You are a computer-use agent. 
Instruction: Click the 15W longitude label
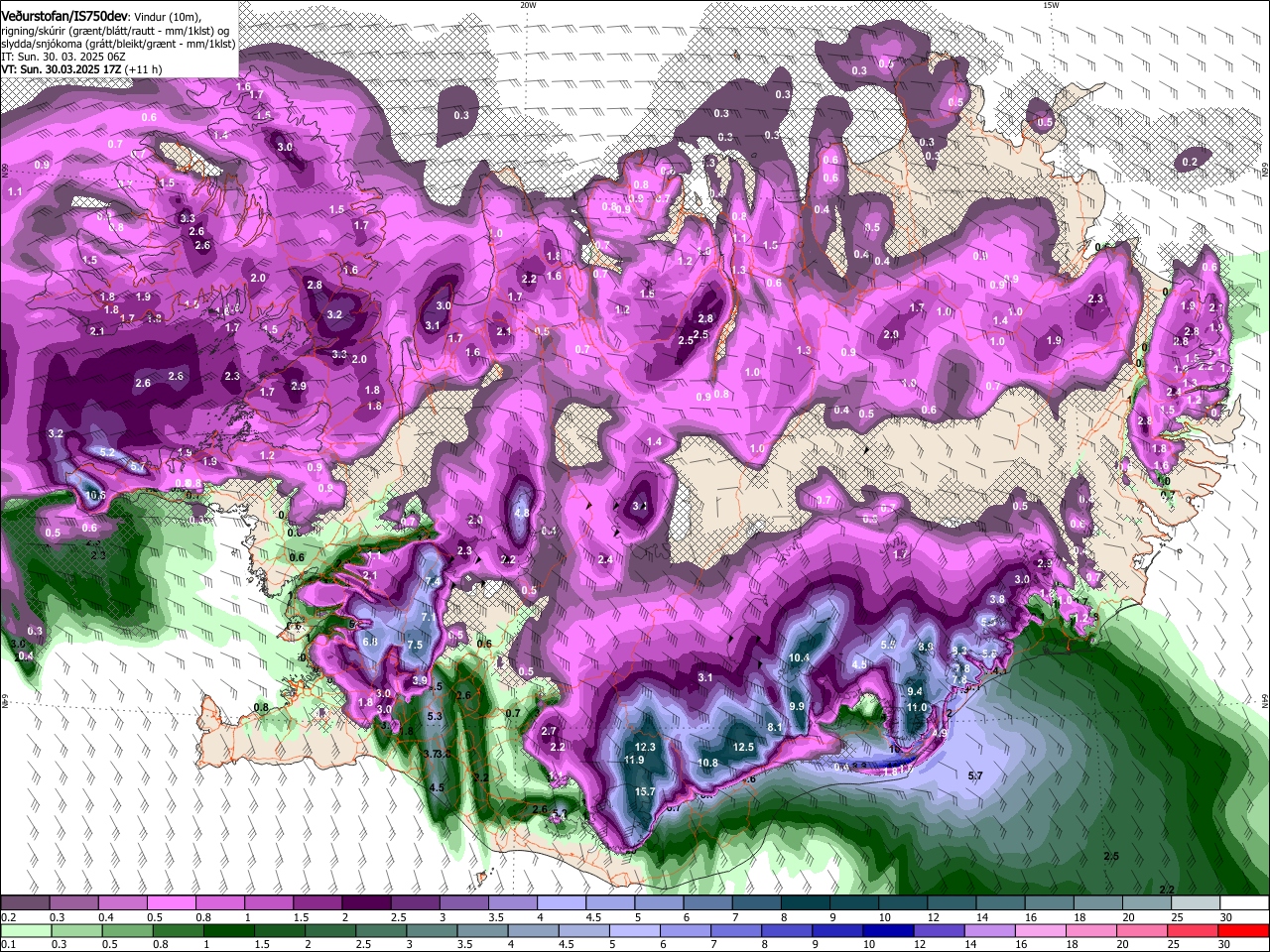(1051, 5)
